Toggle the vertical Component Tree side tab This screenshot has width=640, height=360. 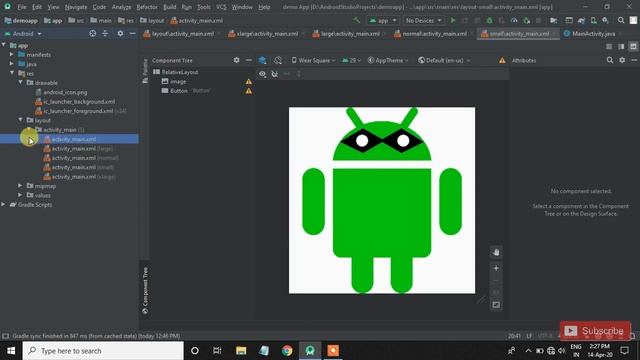(x=145, y=291)
